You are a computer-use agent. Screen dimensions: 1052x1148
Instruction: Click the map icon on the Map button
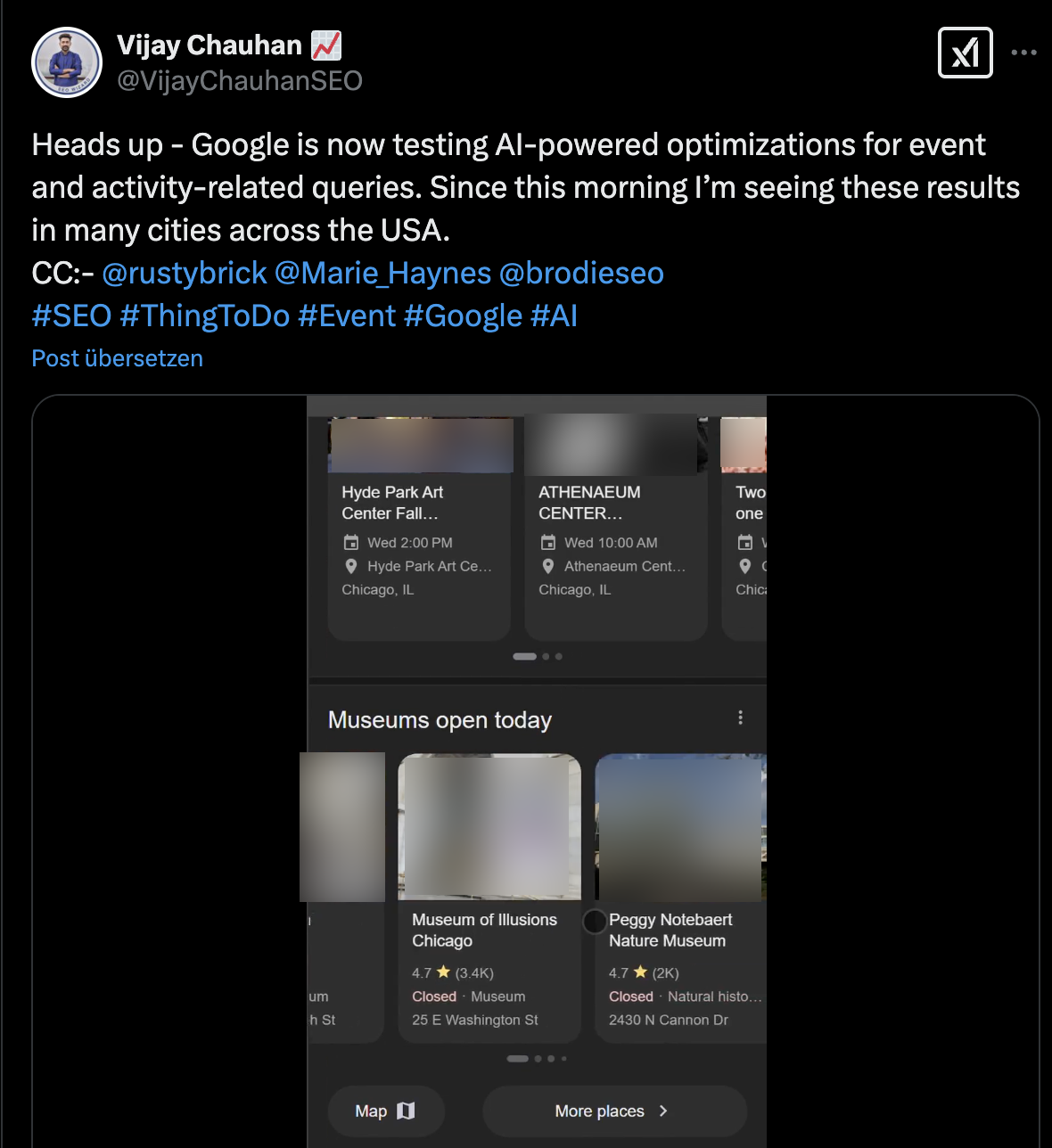[x=406, y=1111]
